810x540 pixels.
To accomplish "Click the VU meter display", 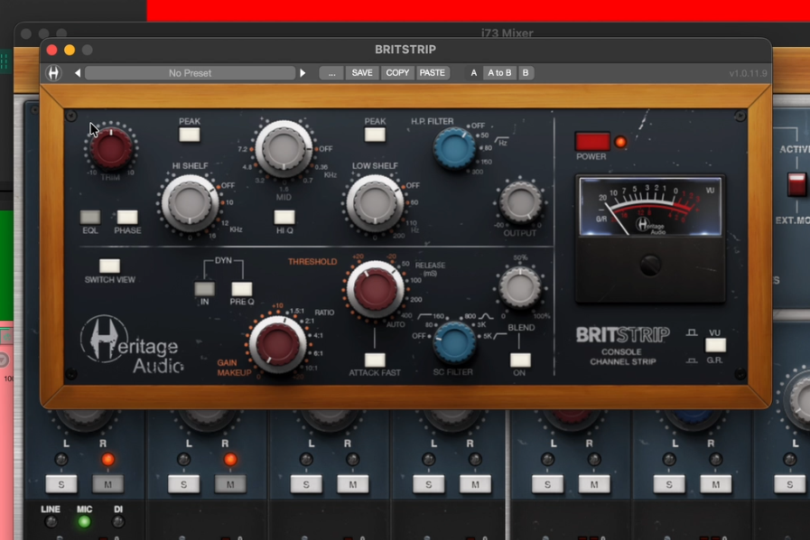I will point(650,207).
